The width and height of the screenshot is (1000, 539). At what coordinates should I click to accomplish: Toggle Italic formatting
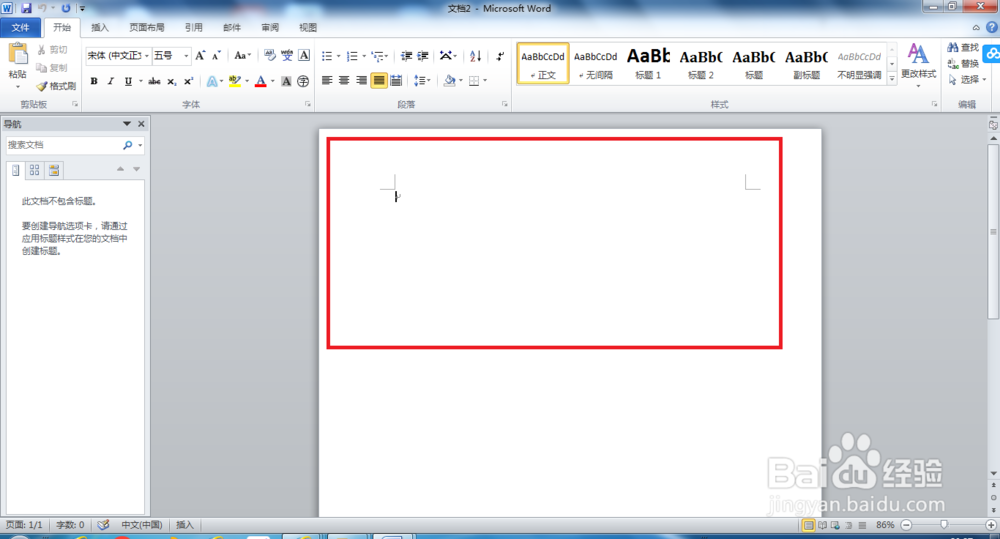(x=110, y=81)
